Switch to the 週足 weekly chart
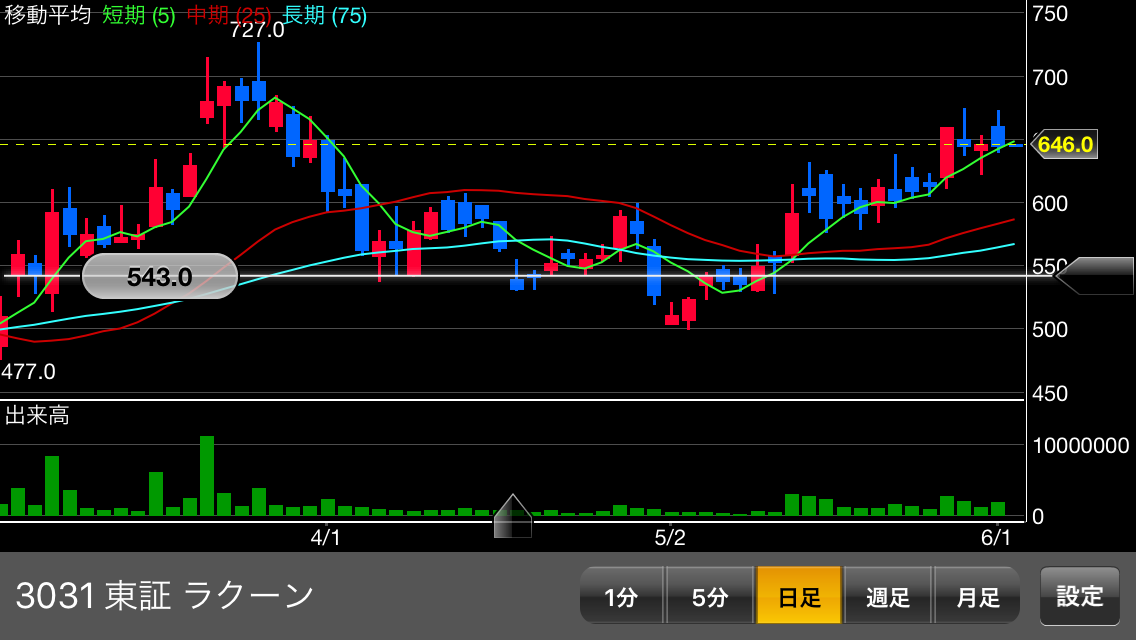The image size is (1136, 640). [888, 597]
